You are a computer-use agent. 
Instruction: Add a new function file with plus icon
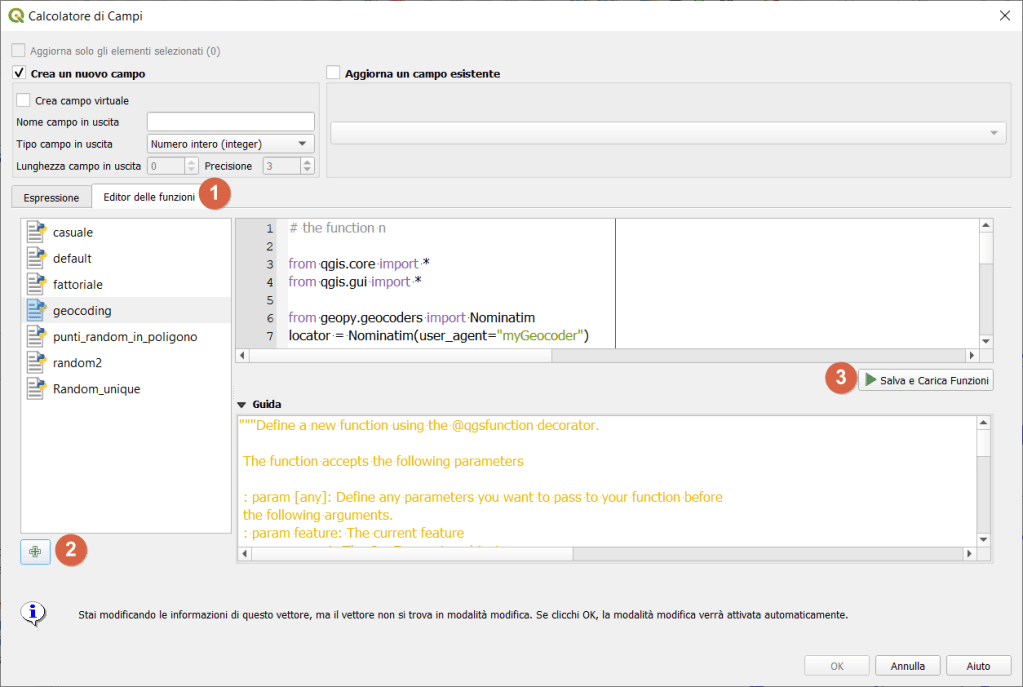pos(35,551)
